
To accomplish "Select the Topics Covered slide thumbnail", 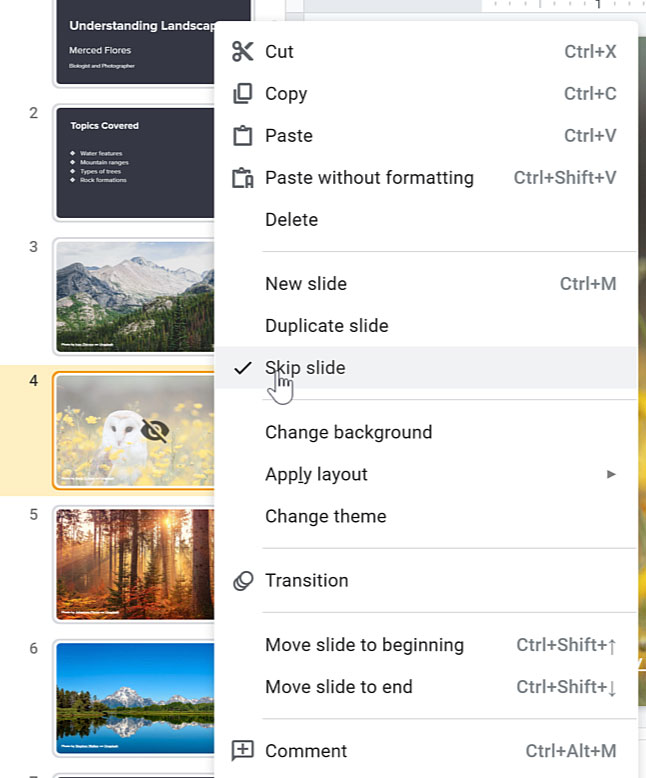I will point(136,163).
